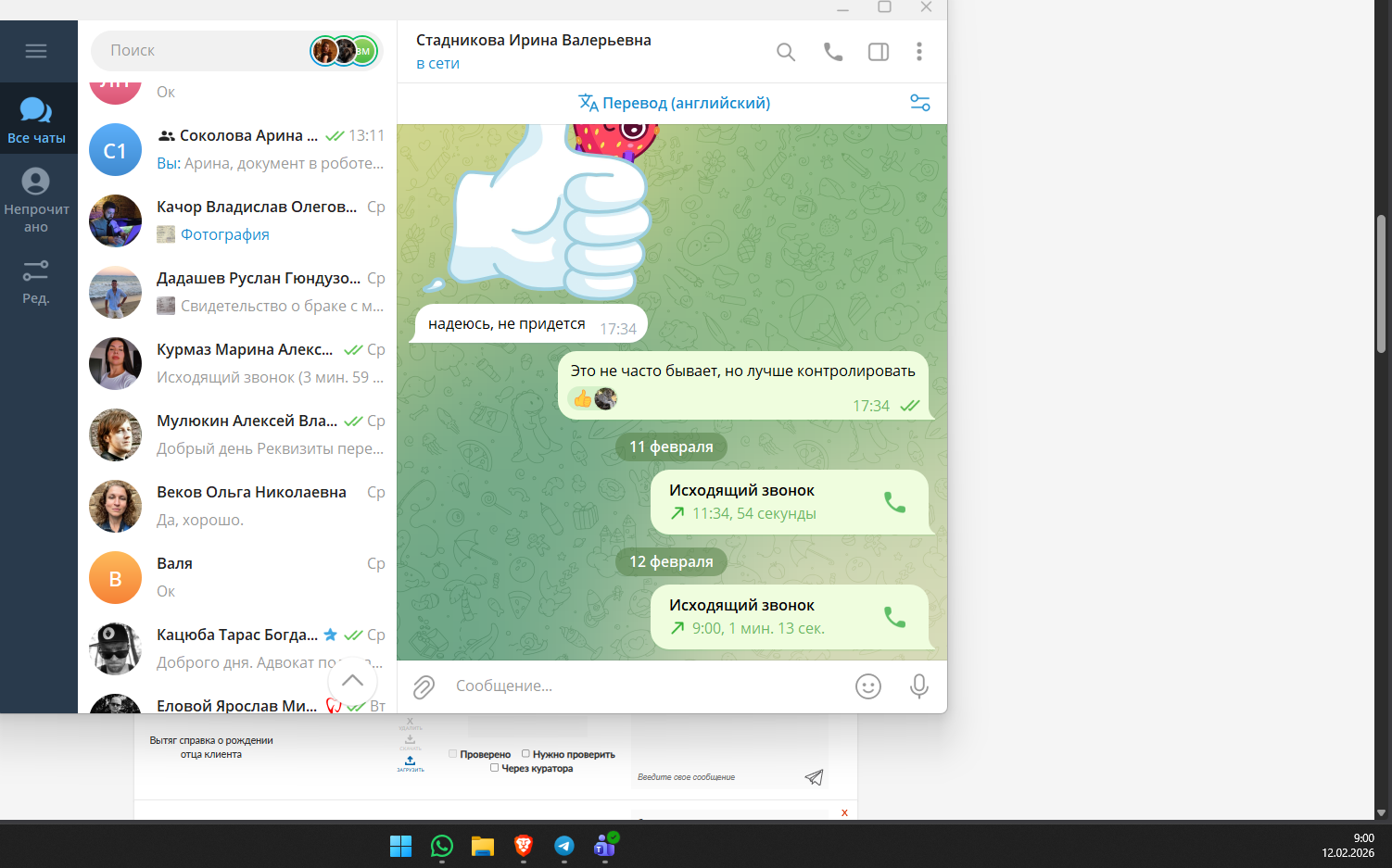This screenshot has width=1392, height=868.
Task: Click Перевод (английский) translate bar
Action: point(674,103)
